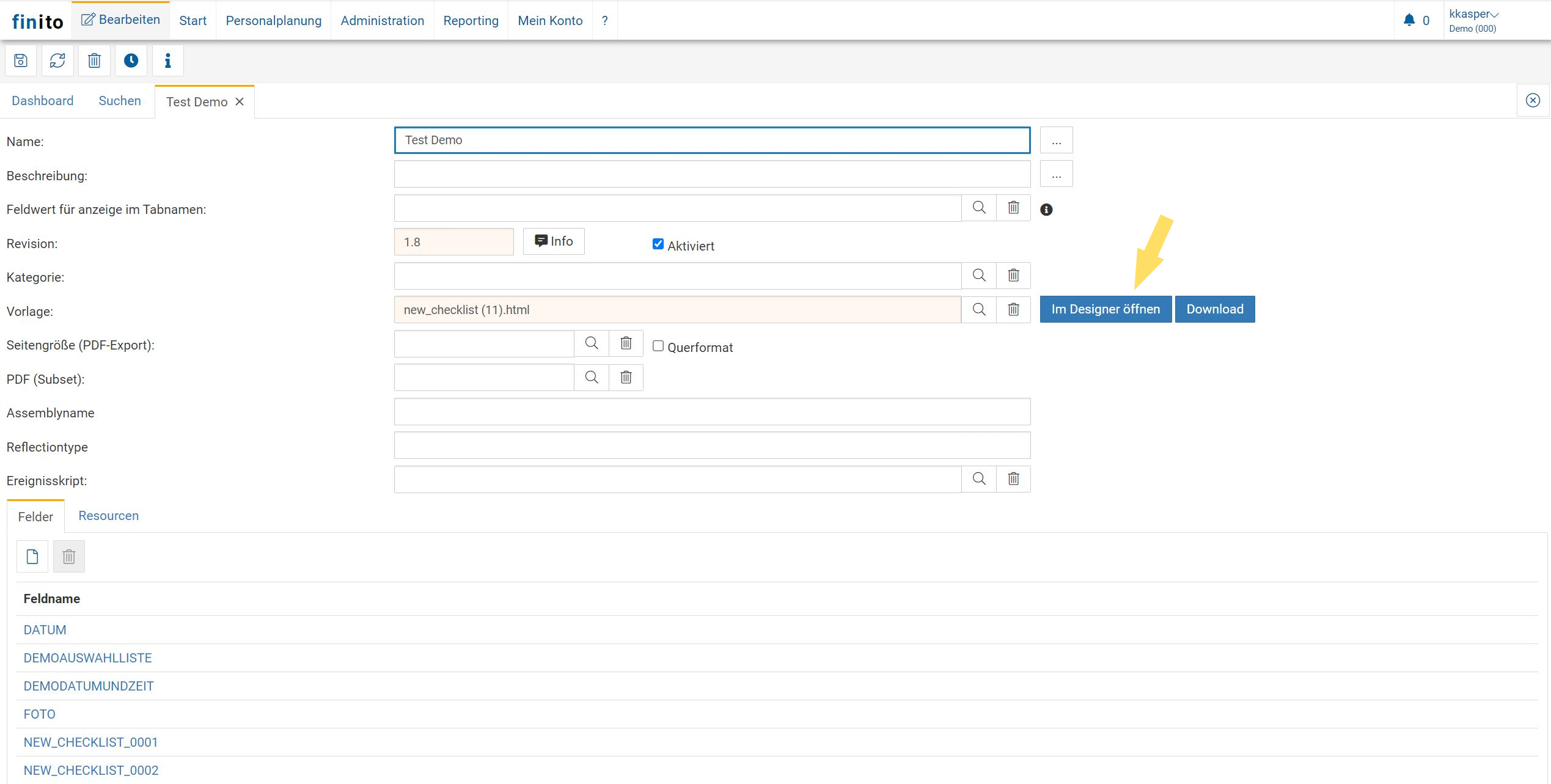Uncheck the Aktiviert checkbox
Screen dimensions: 1551x784
click(x=658, y=244)
